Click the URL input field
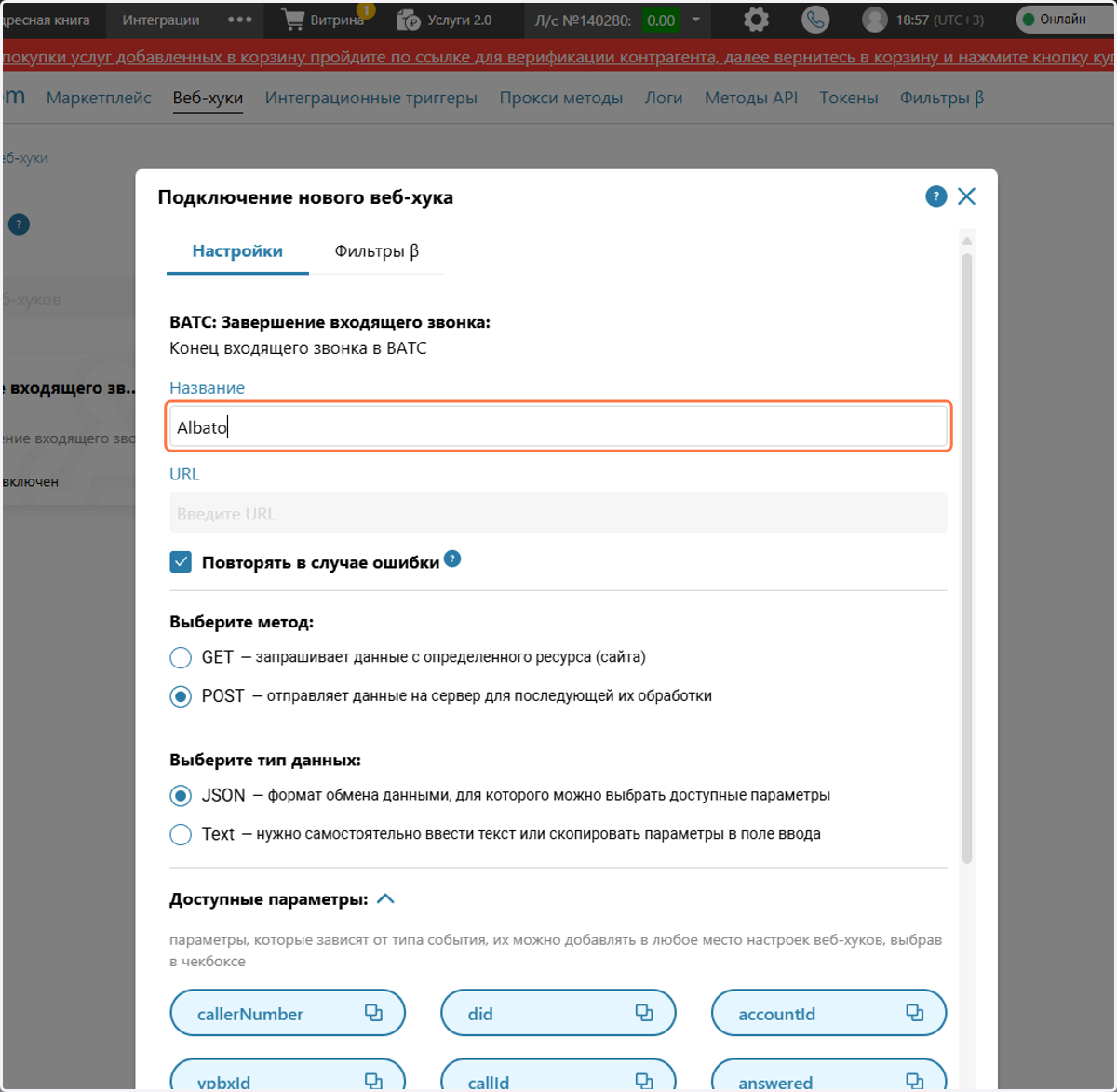1117x1092 pixels. [558, 513]
